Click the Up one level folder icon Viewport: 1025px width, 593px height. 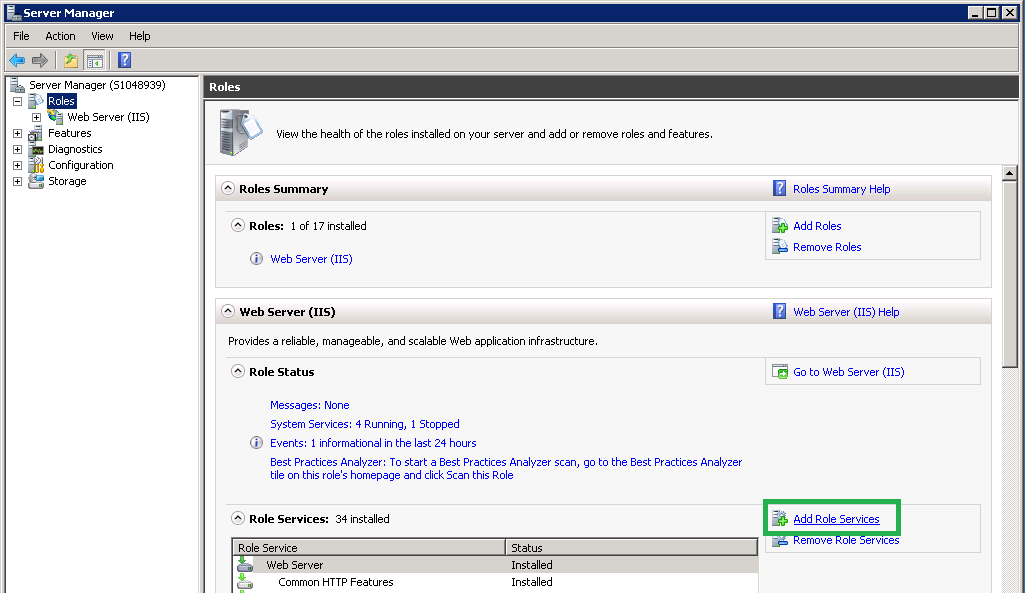point(71,61)
